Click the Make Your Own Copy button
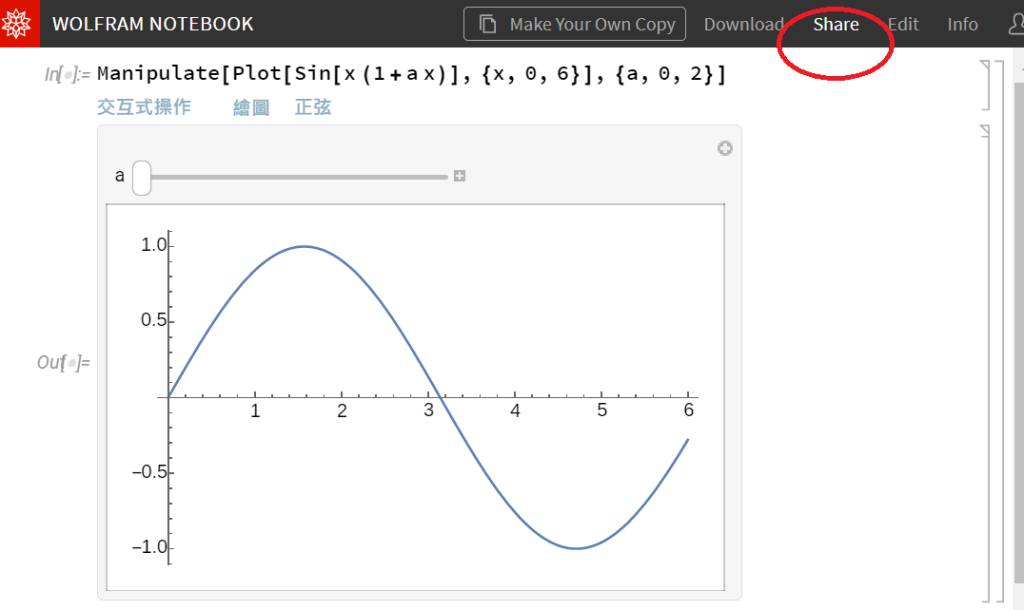The image size is (1024, 610). coord(574,24)
